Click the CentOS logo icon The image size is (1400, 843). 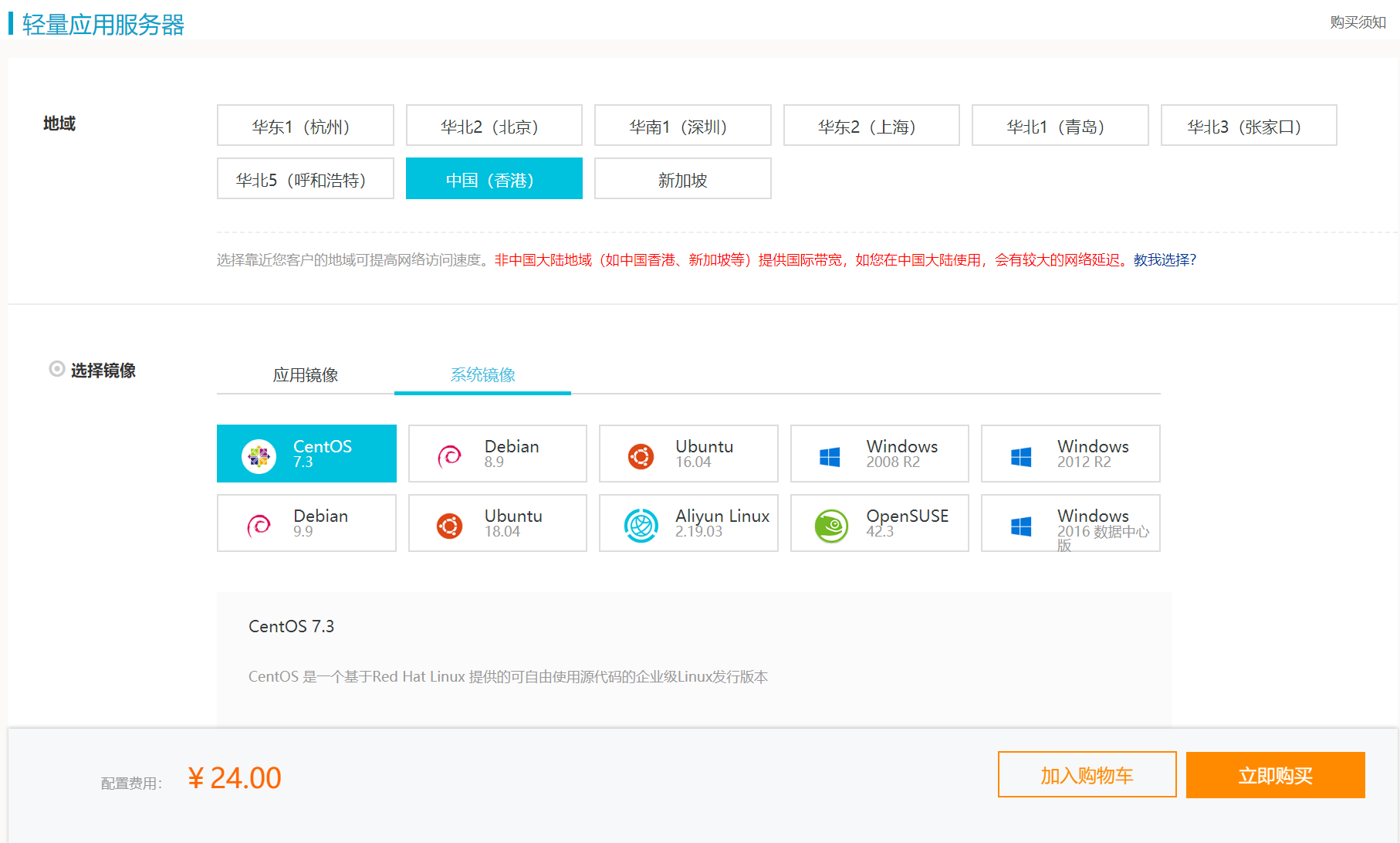[x=259, y=456]
